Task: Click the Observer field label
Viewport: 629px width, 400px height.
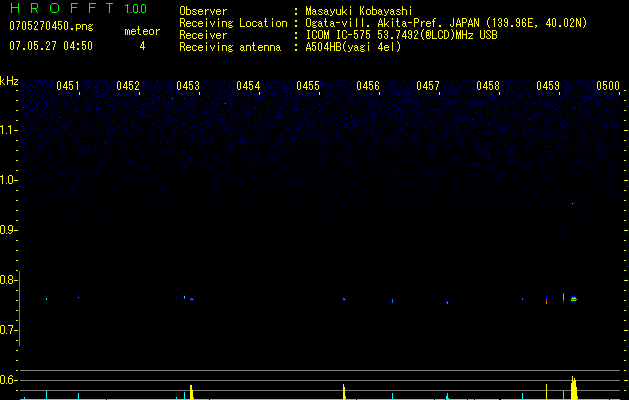Action: (x=203, y=11)
